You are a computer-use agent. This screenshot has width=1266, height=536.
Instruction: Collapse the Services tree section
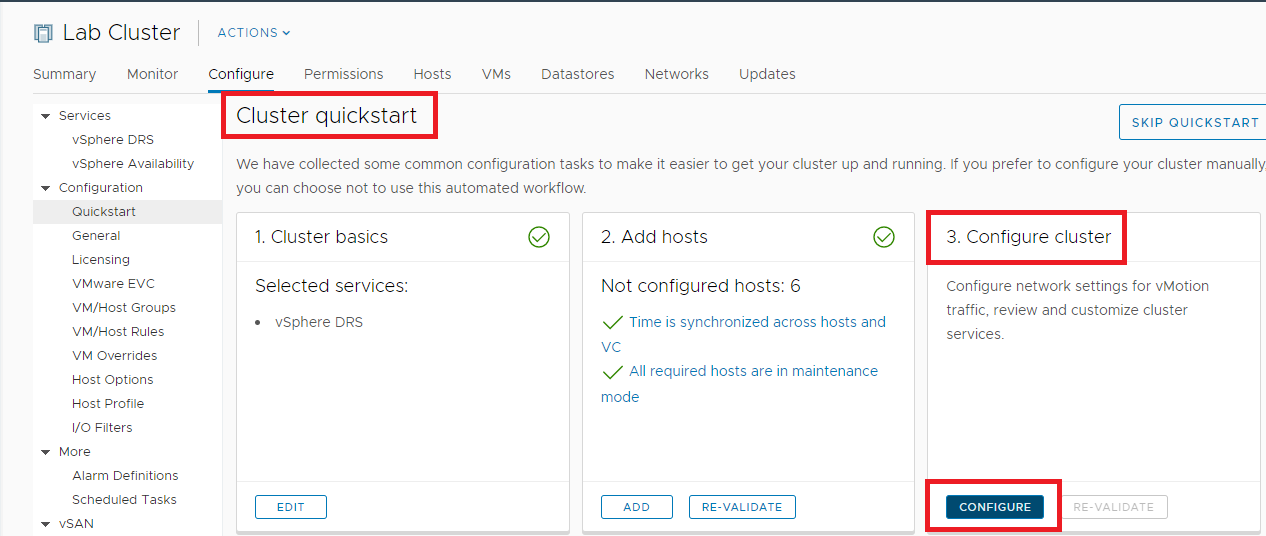pos(45,116)
